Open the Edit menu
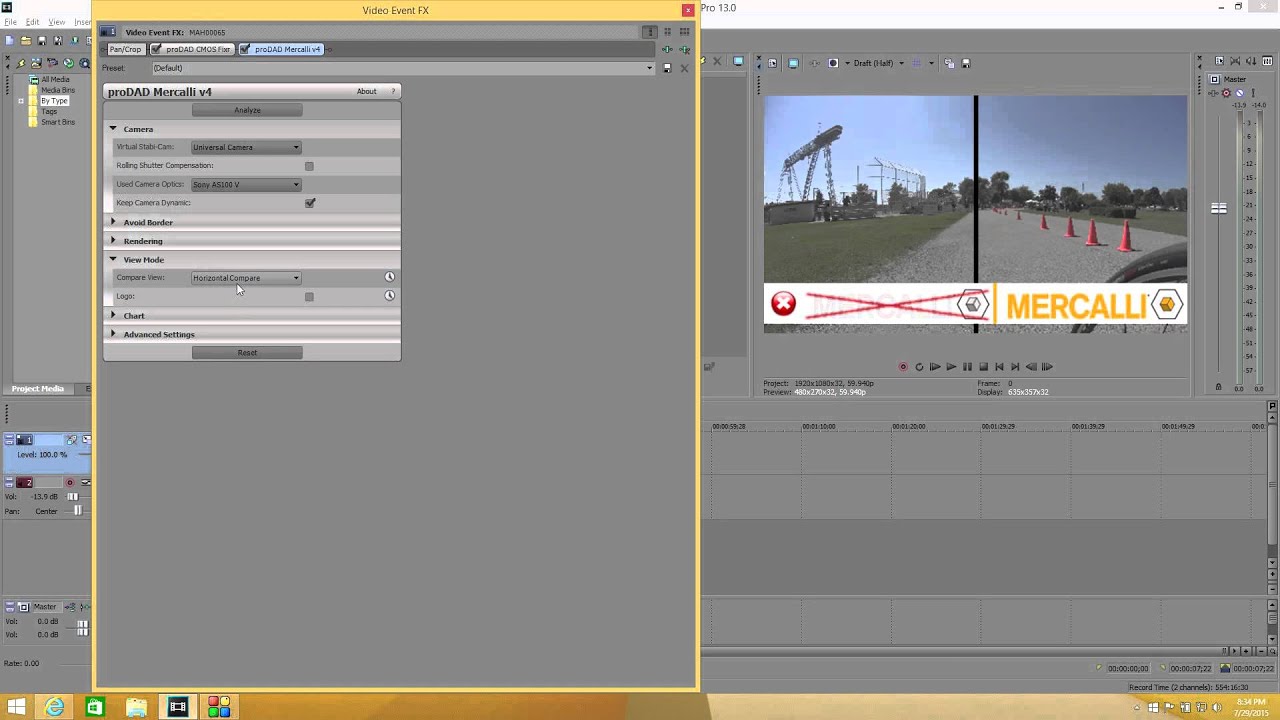Viewport: 1280px width, 720px height. coord(32,22)
